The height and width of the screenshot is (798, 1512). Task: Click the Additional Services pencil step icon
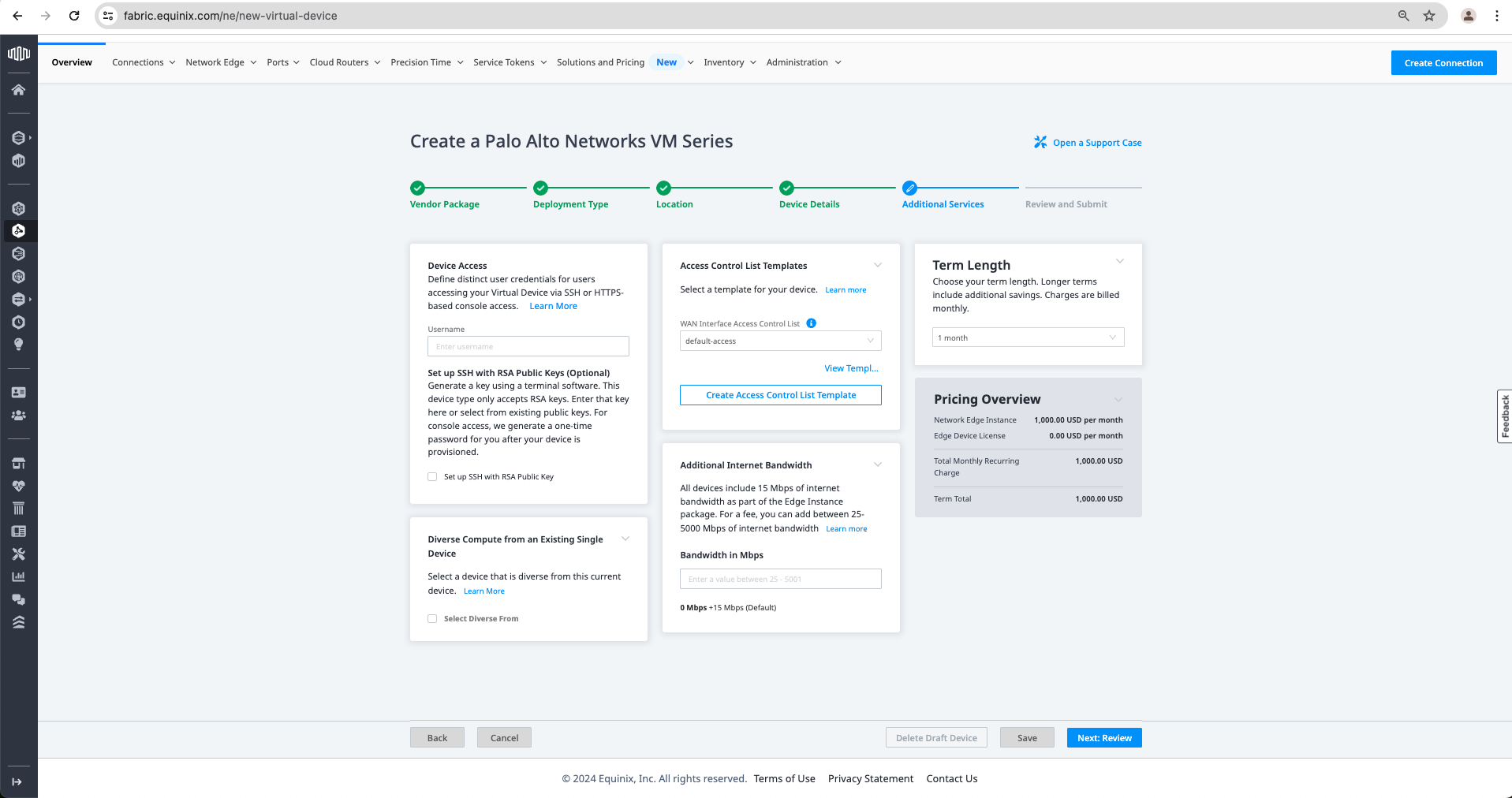click(909, 188)
